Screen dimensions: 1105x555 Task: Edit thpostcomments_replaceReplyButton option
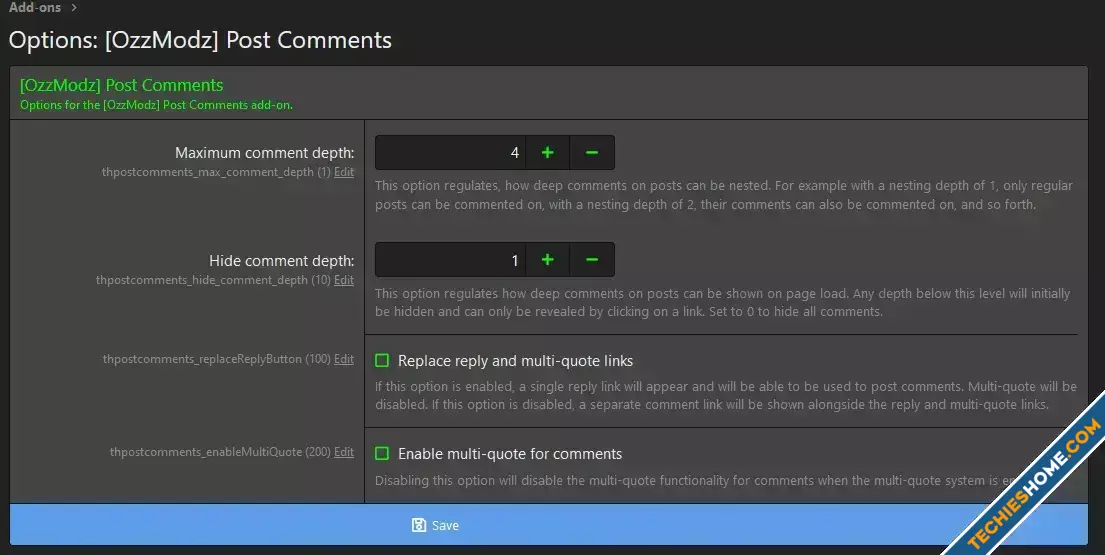(344, 359)
